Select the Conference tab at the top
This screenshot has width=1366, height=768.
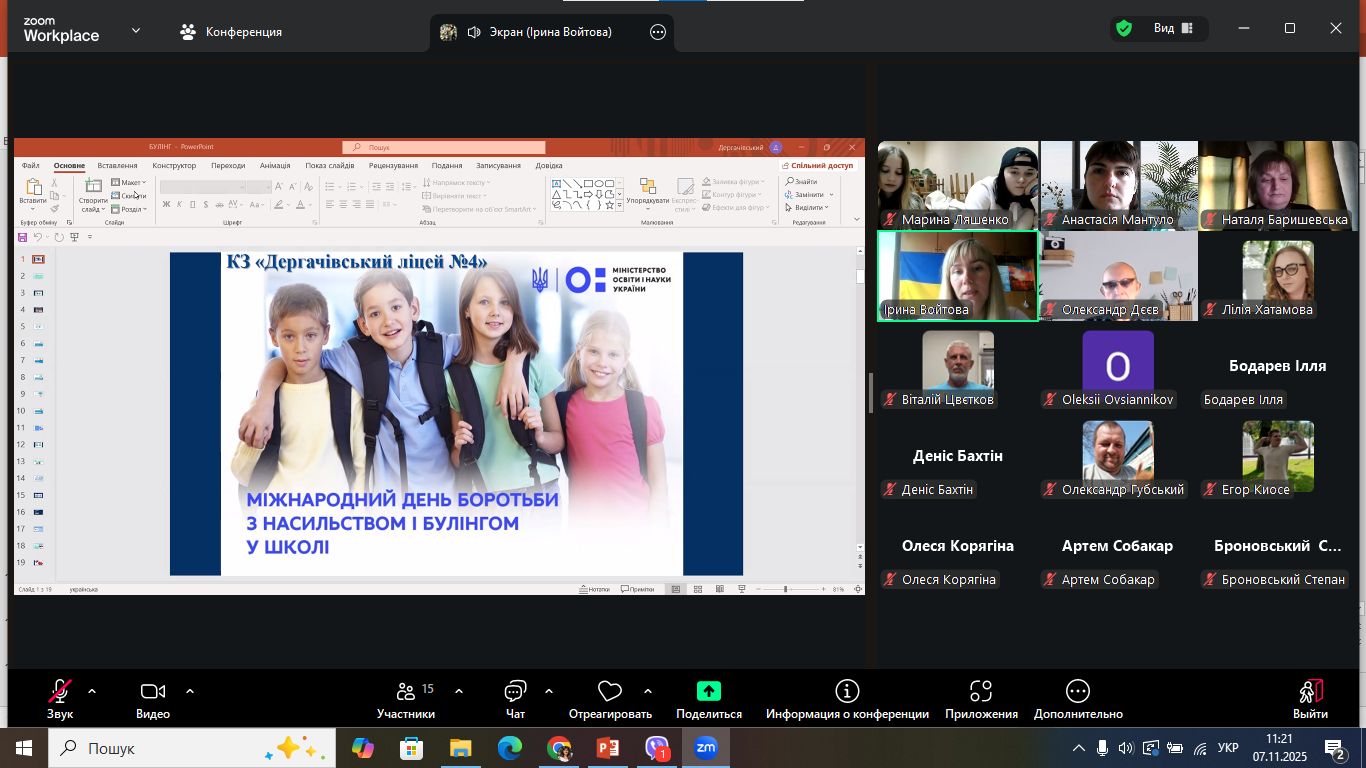(x=231, y=32)
